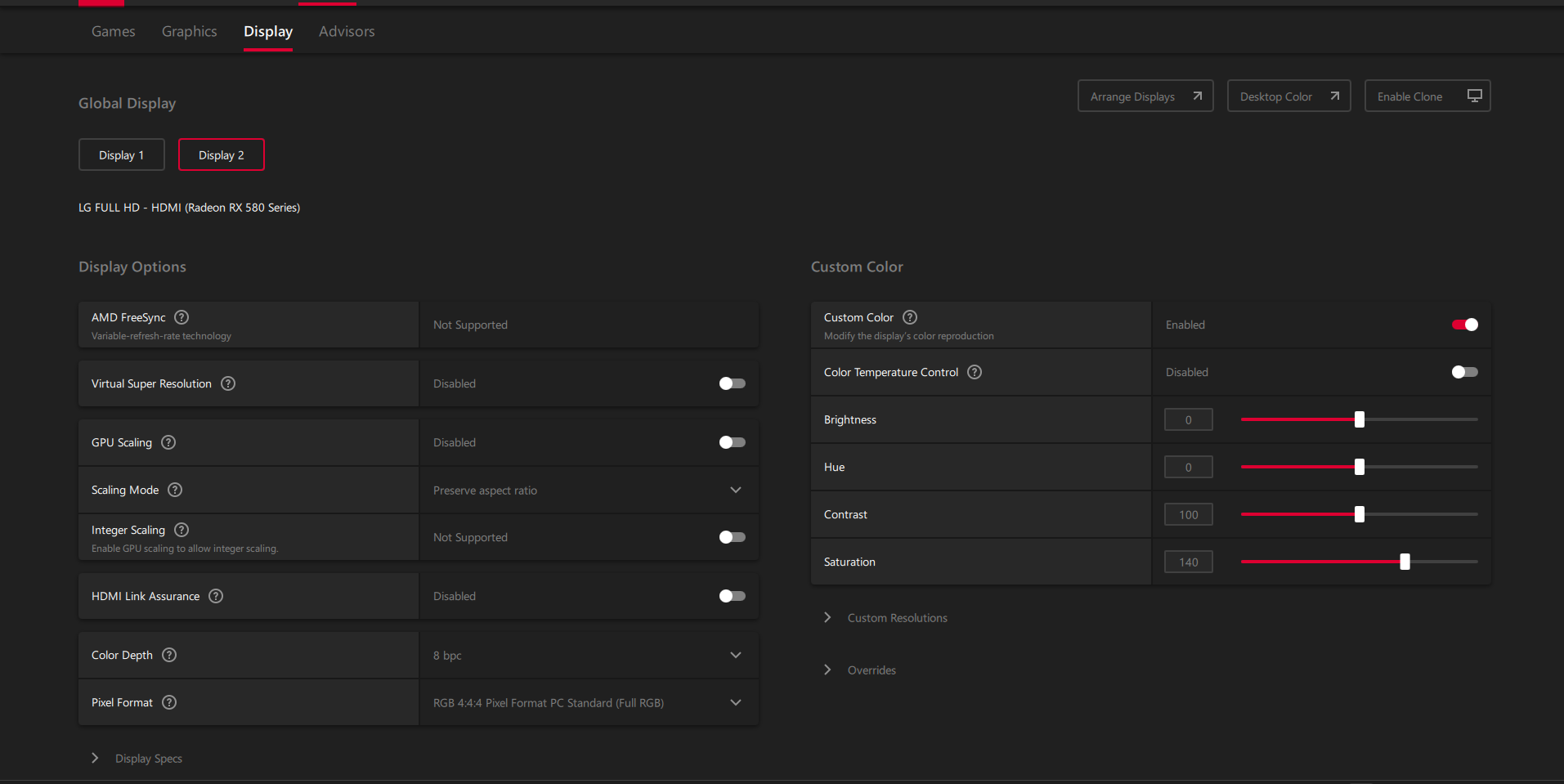Image resolution: width=1564 pixels, height=784 pixels.
Task: Open the Advisors tab
Action: (347, 31)
